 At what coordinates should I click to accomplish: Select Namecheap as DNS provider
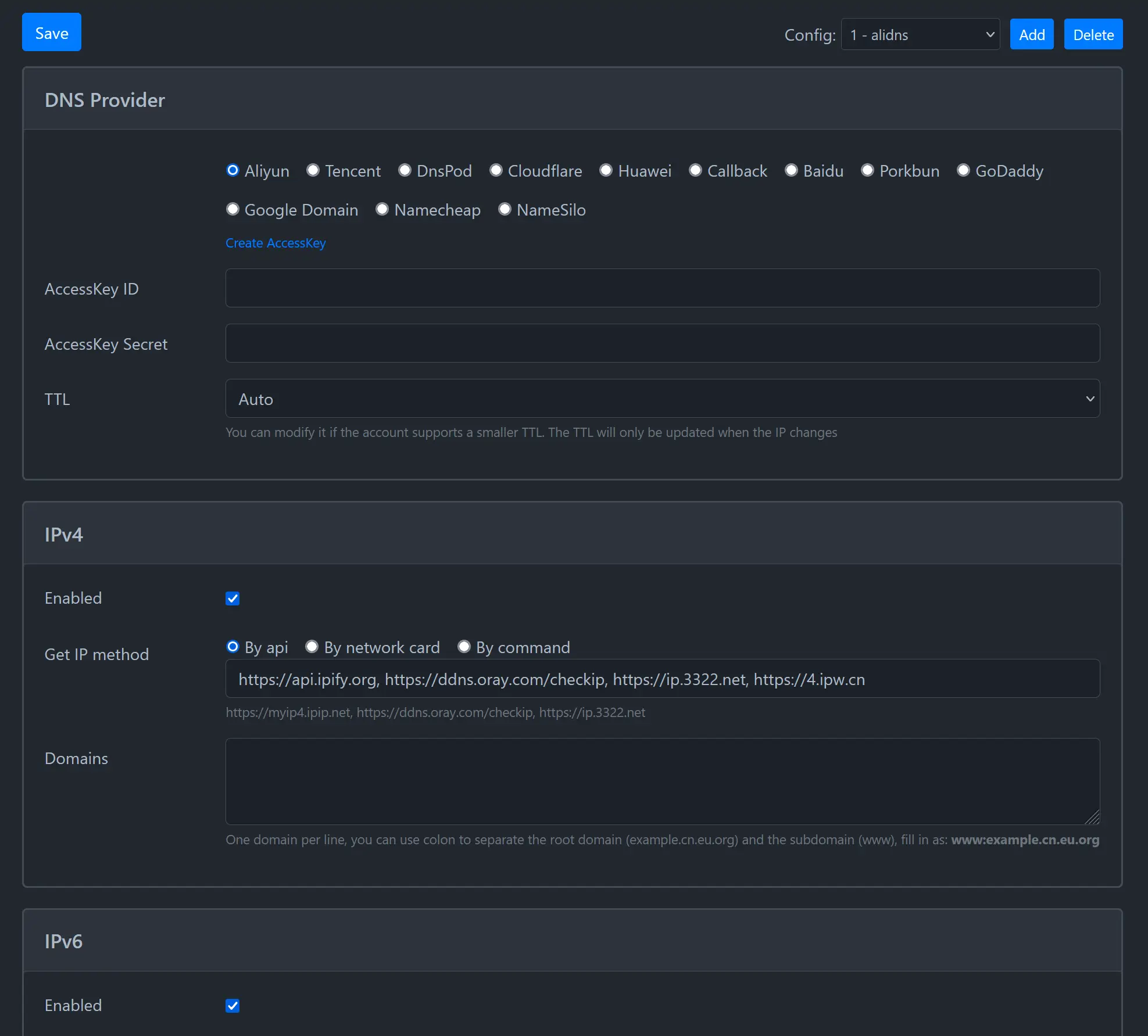coord(382,209)
